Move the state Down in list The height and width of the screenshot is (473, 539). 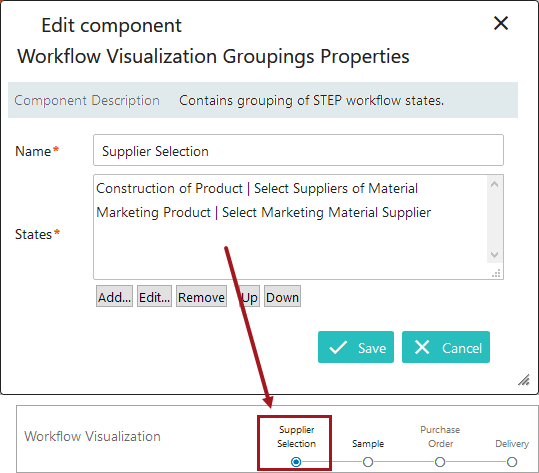coord(282,296)
